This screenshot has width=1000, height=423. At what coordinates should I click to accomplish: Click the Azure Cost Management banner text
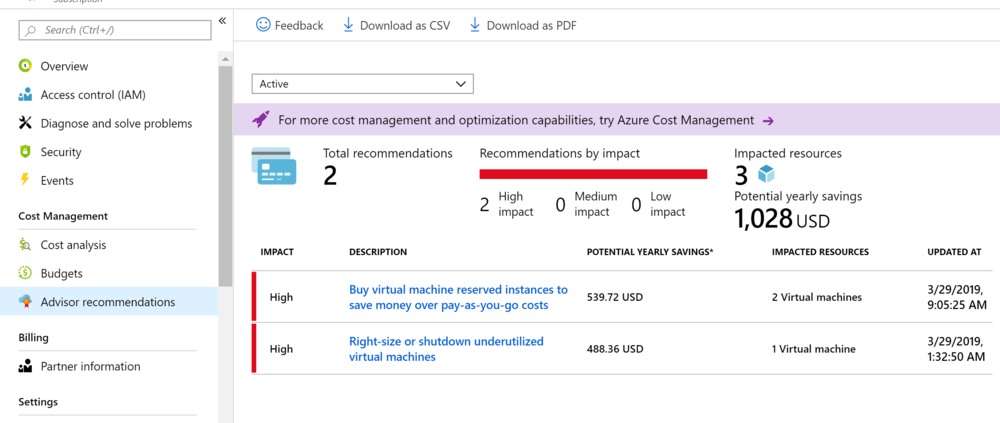click(x=516, y=120)
